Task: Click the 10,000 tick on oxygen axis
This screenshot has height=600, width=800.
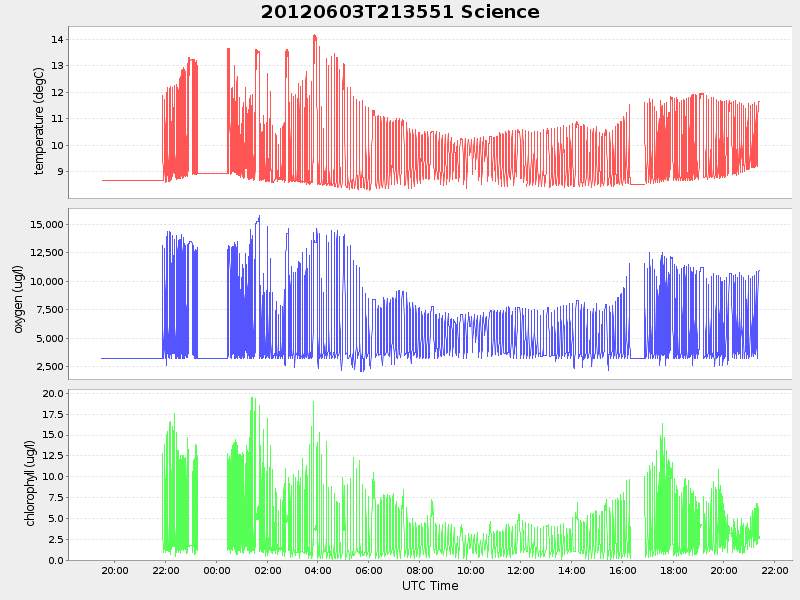Action: click(x=47, y=282)
